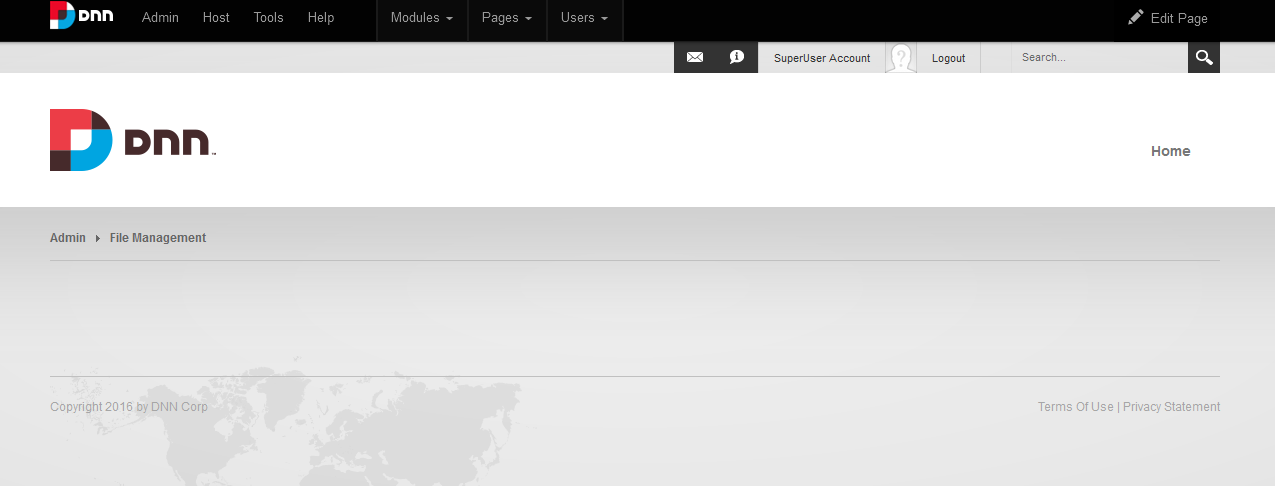Open the Help menu

click(x=321, y=18)
